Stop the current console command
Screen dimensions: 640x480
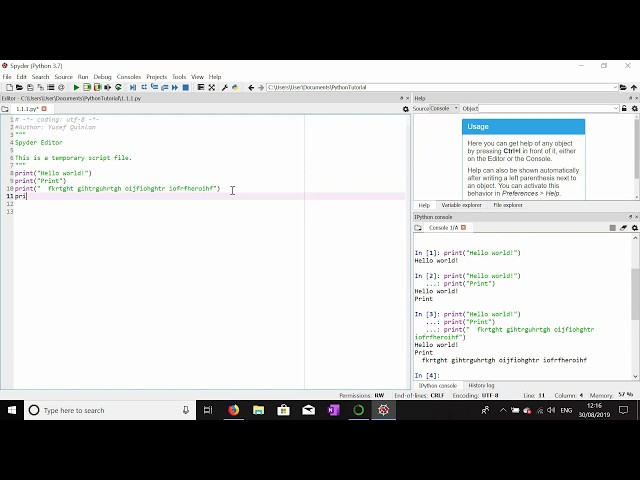pos(613,228)
